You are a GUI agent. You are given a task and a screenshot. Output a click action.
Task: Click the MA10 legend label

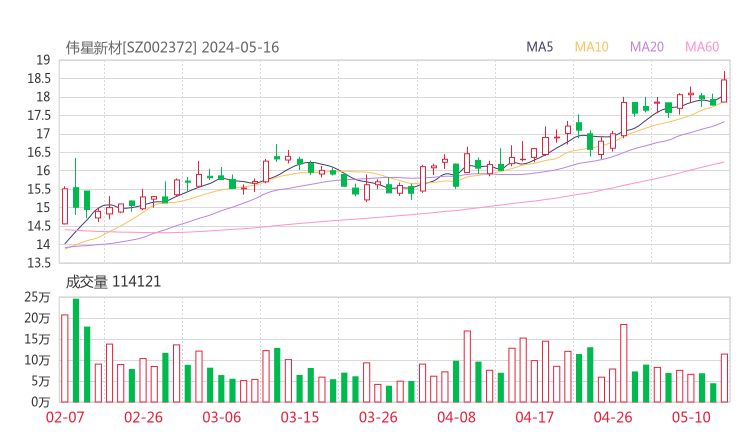pos(591,47)
